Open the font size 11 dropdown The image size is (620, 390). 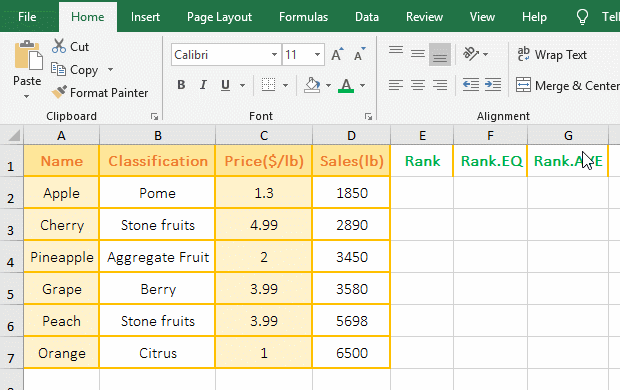(x=317, y=55)
